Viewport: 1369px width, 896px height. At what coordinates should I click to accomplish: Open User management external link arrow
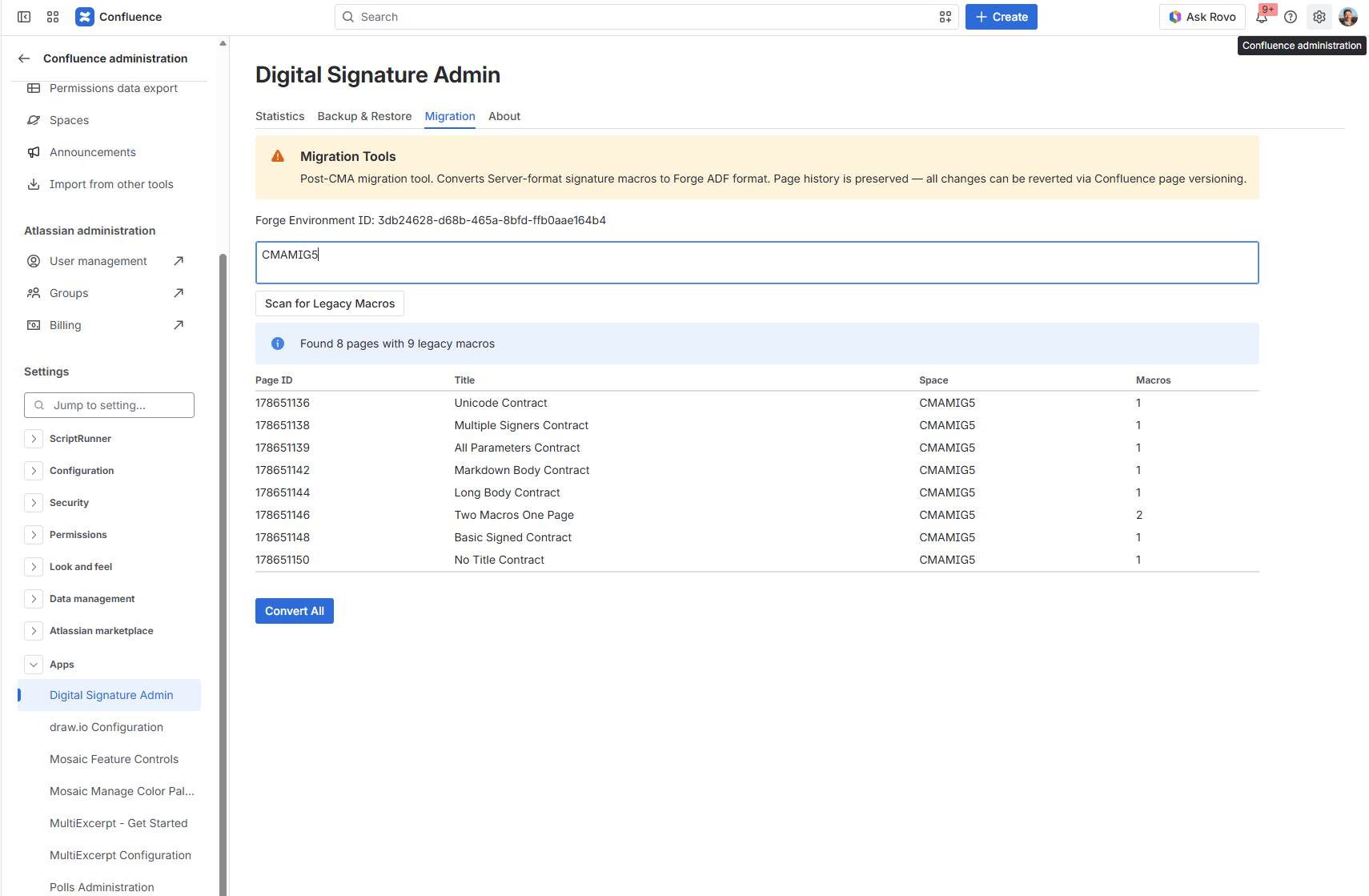(x=179, y=261)
